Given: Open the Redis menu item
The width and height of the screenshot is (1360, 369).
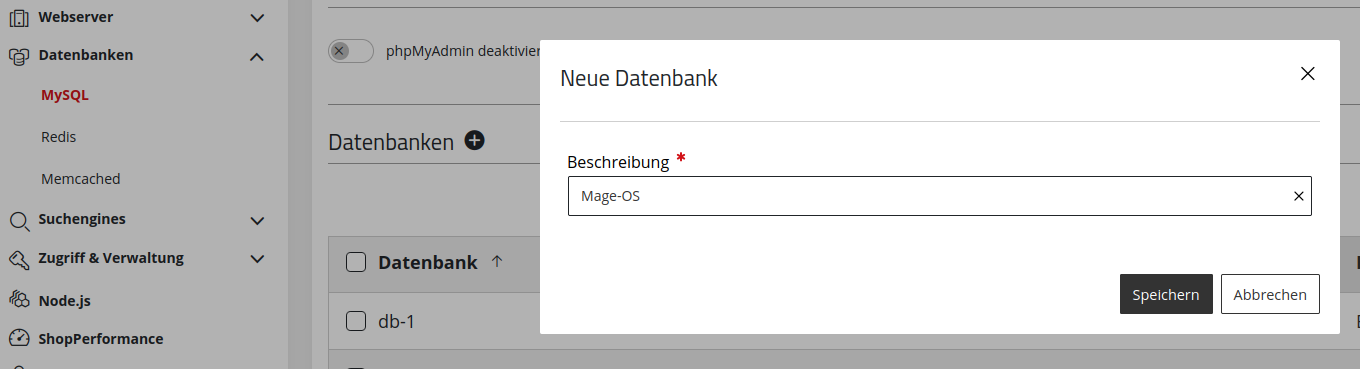Looking at the screenshot, I should (59, 137).
